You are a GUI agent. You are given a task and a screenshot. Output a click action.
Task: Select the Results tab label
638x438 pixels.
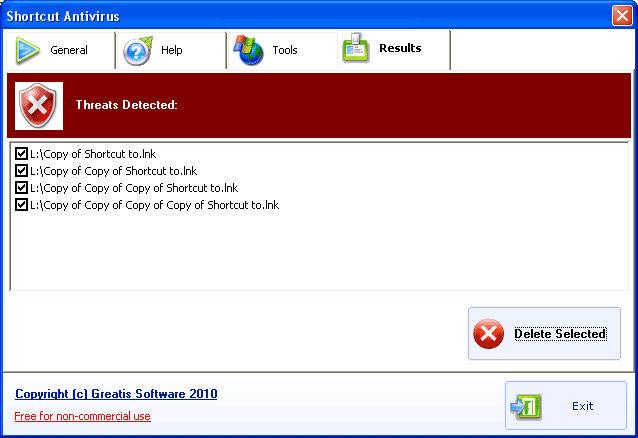400,48
